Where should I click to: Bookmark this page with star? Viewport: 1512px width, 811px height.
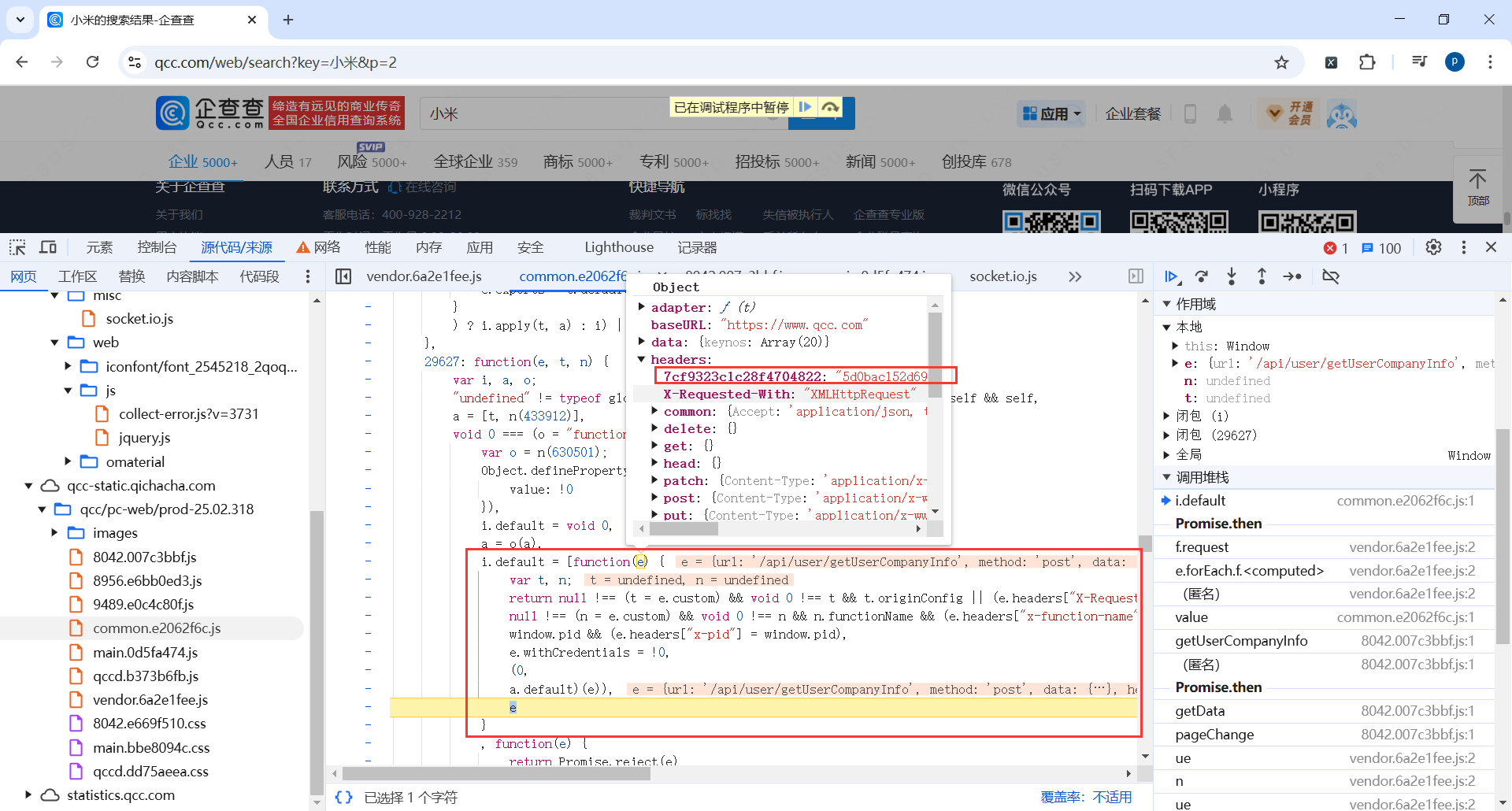1282,62
